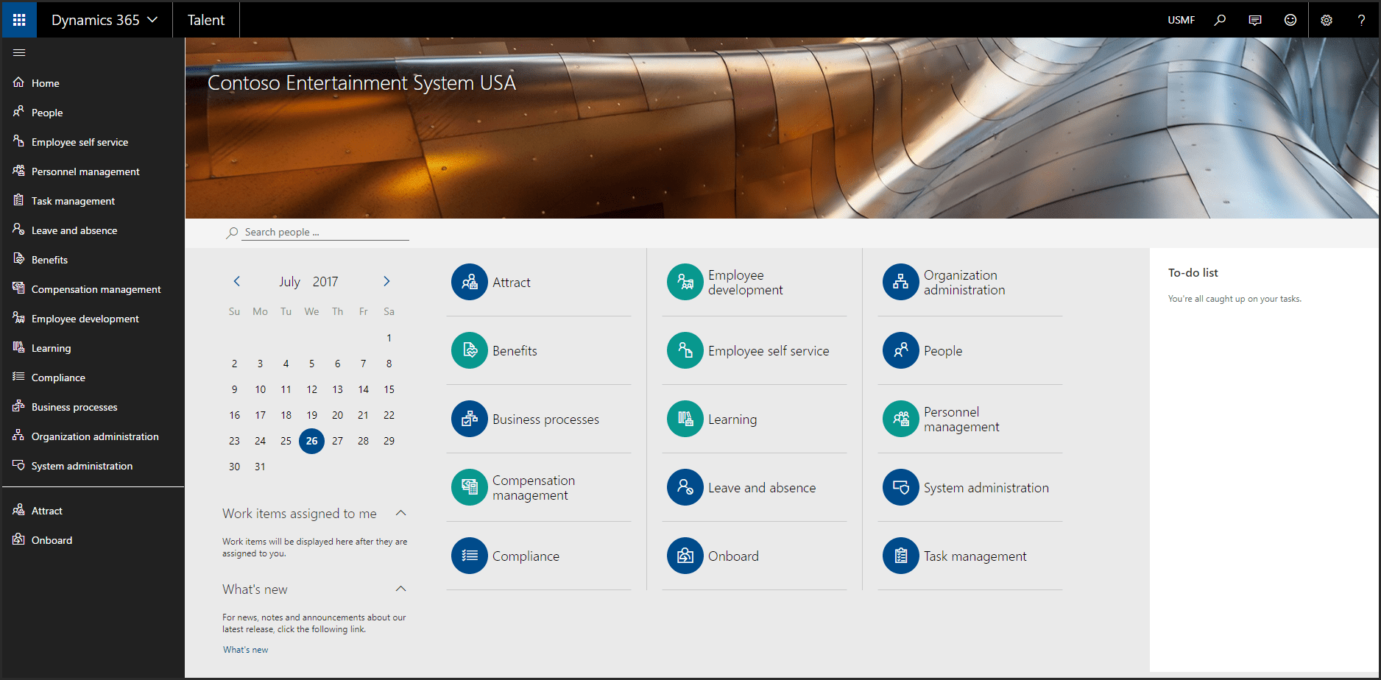Open the Compensation management tile icon
The width and height of the screenshot is (1381, 680).
coord(469,488)
